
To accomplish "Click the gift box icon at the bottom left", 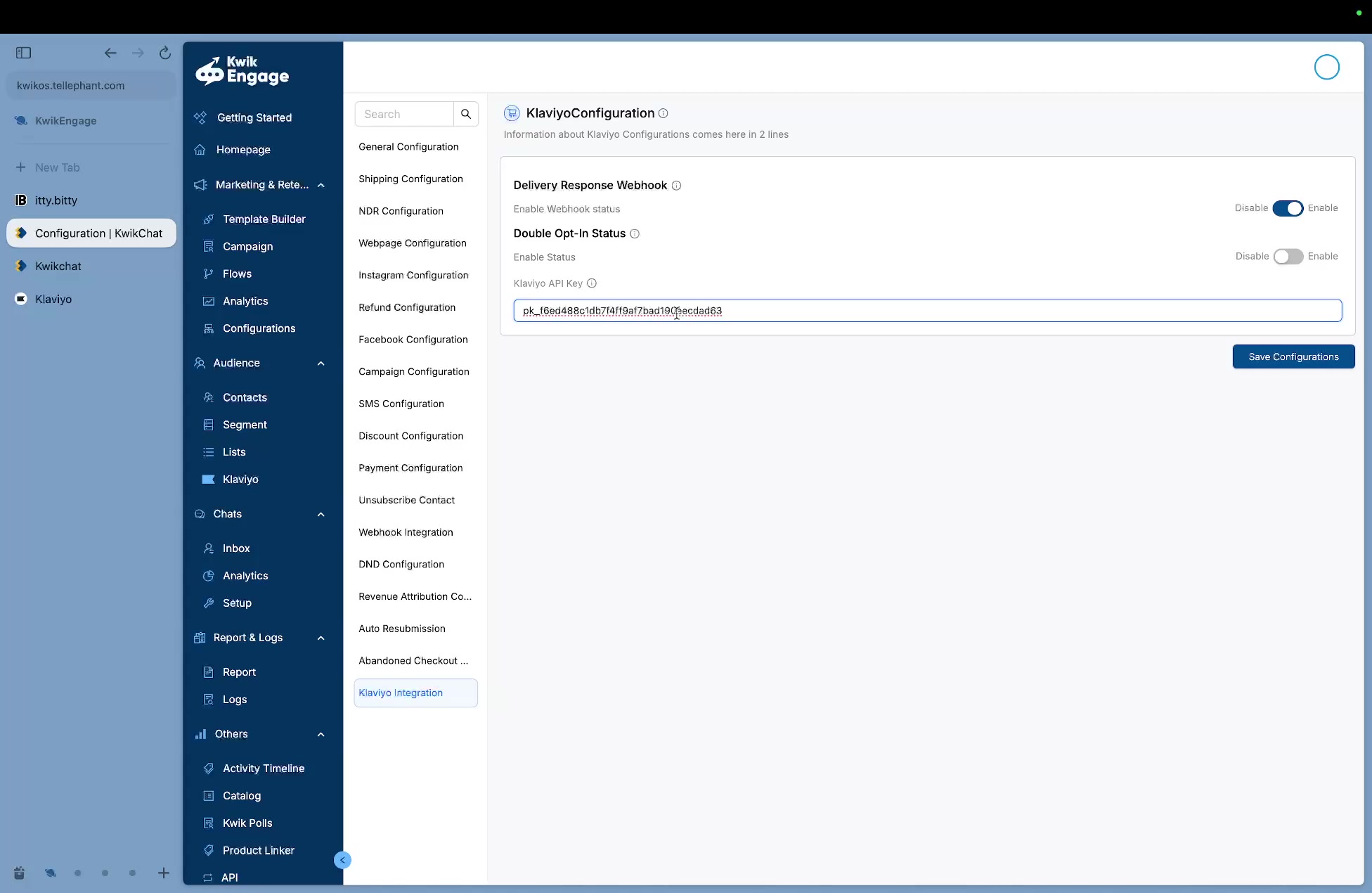I will click(19, 873).
